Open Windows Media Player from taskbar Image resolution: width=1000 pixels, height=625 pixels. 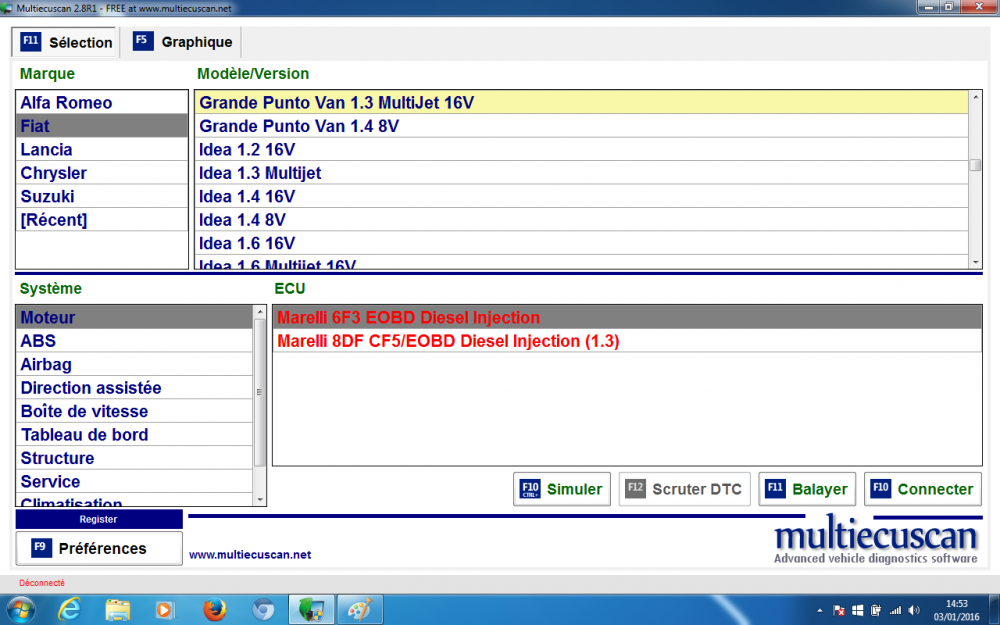tap(165, 610)
